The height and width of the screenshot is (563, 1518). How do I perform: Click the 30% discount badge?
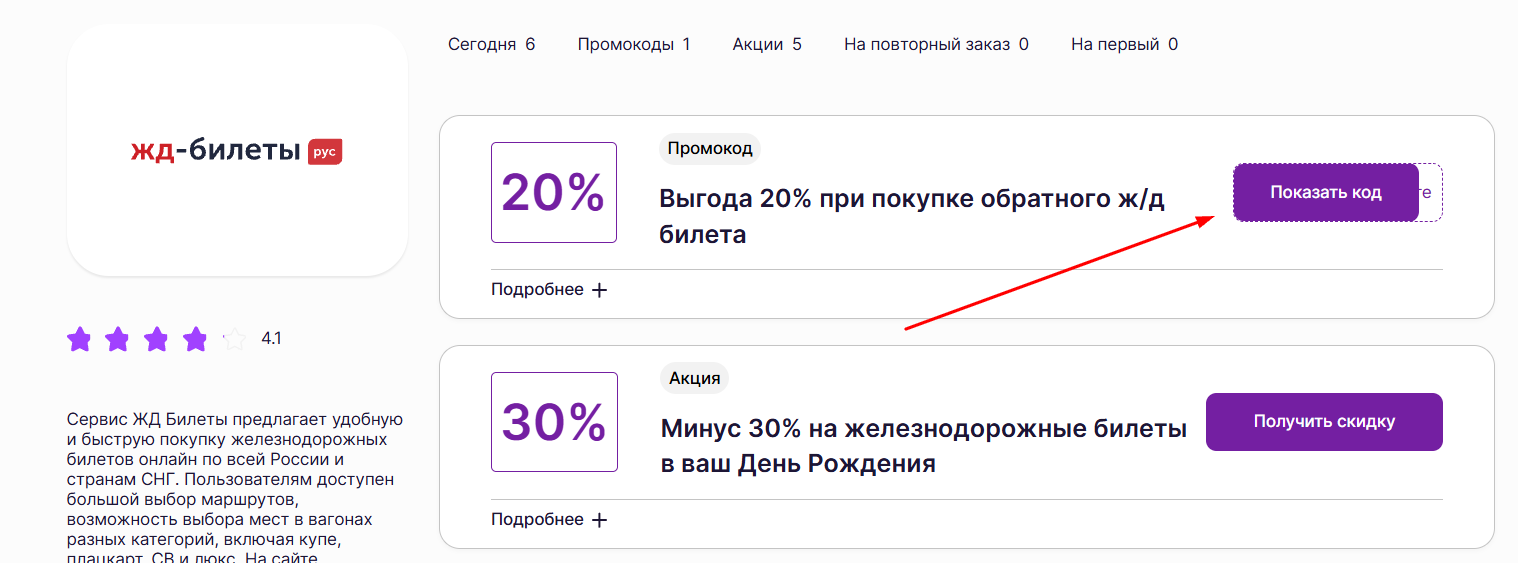click(554, 422)
